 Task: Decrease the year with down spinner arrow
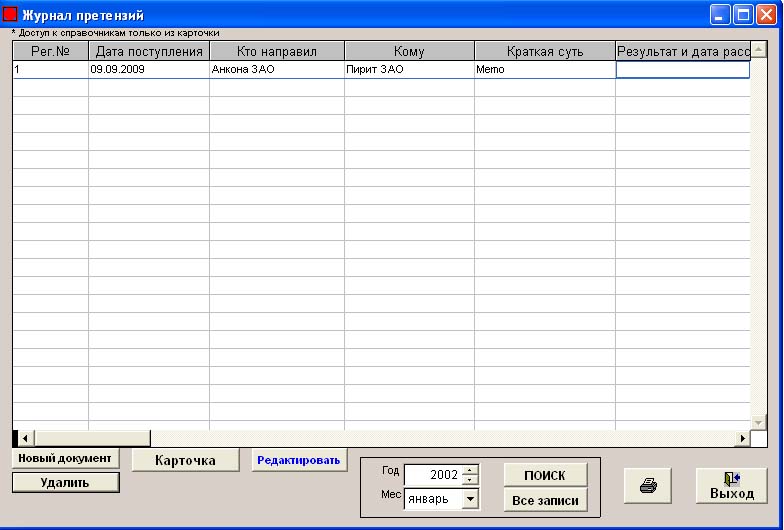[471, 480]
